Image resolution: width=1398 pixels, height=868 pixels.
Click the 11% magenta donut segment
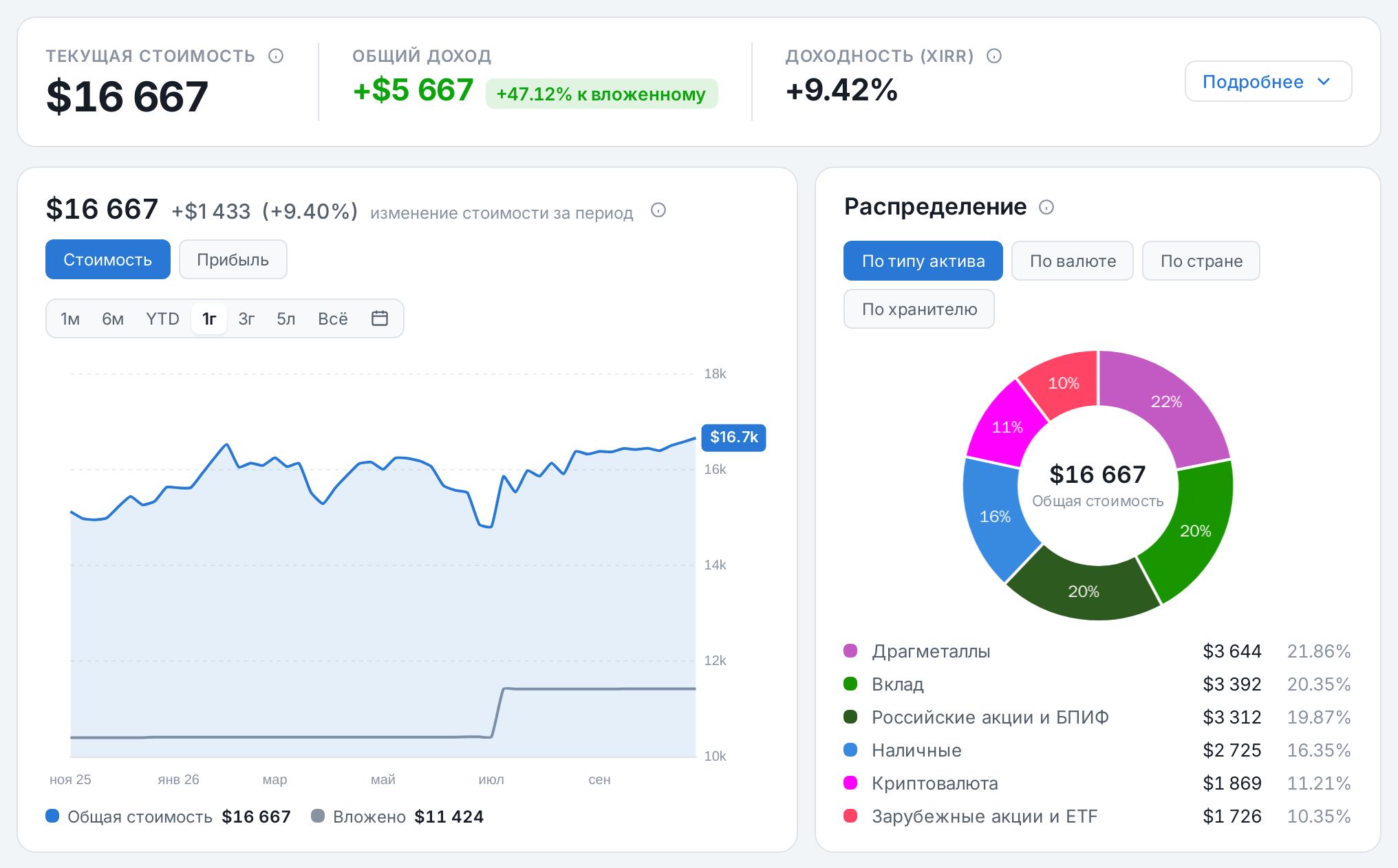(1007, 427)
